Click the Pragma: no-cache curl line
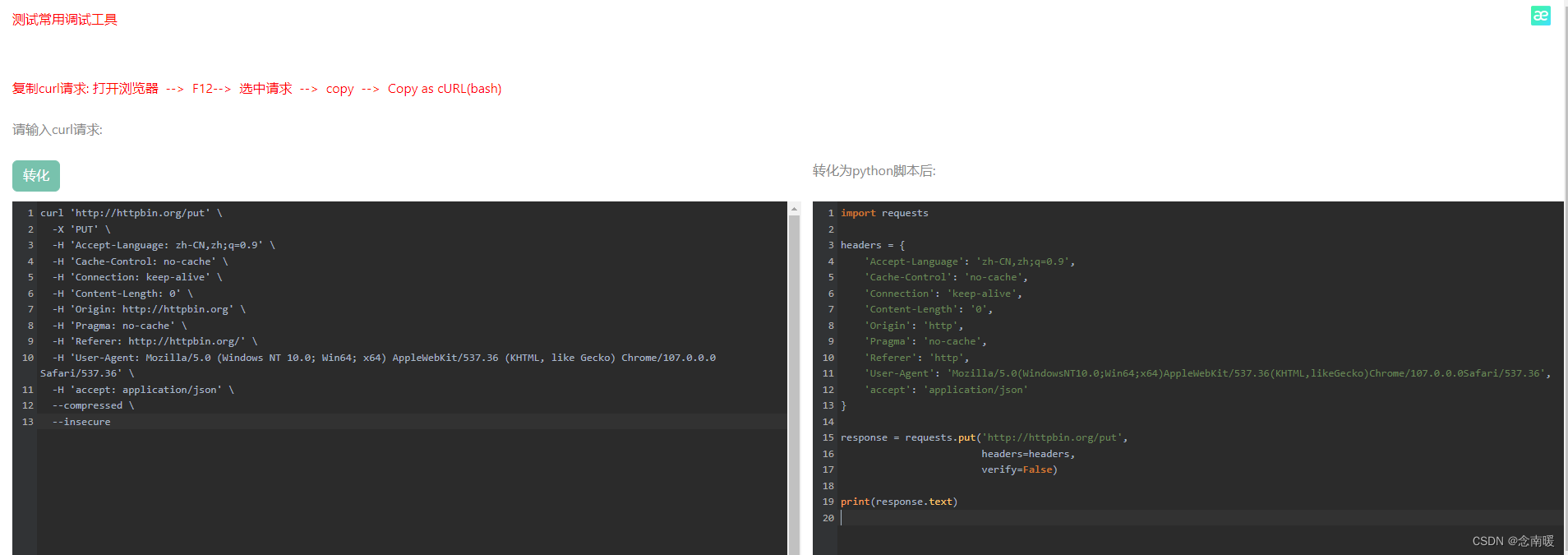 pos(120,326)
